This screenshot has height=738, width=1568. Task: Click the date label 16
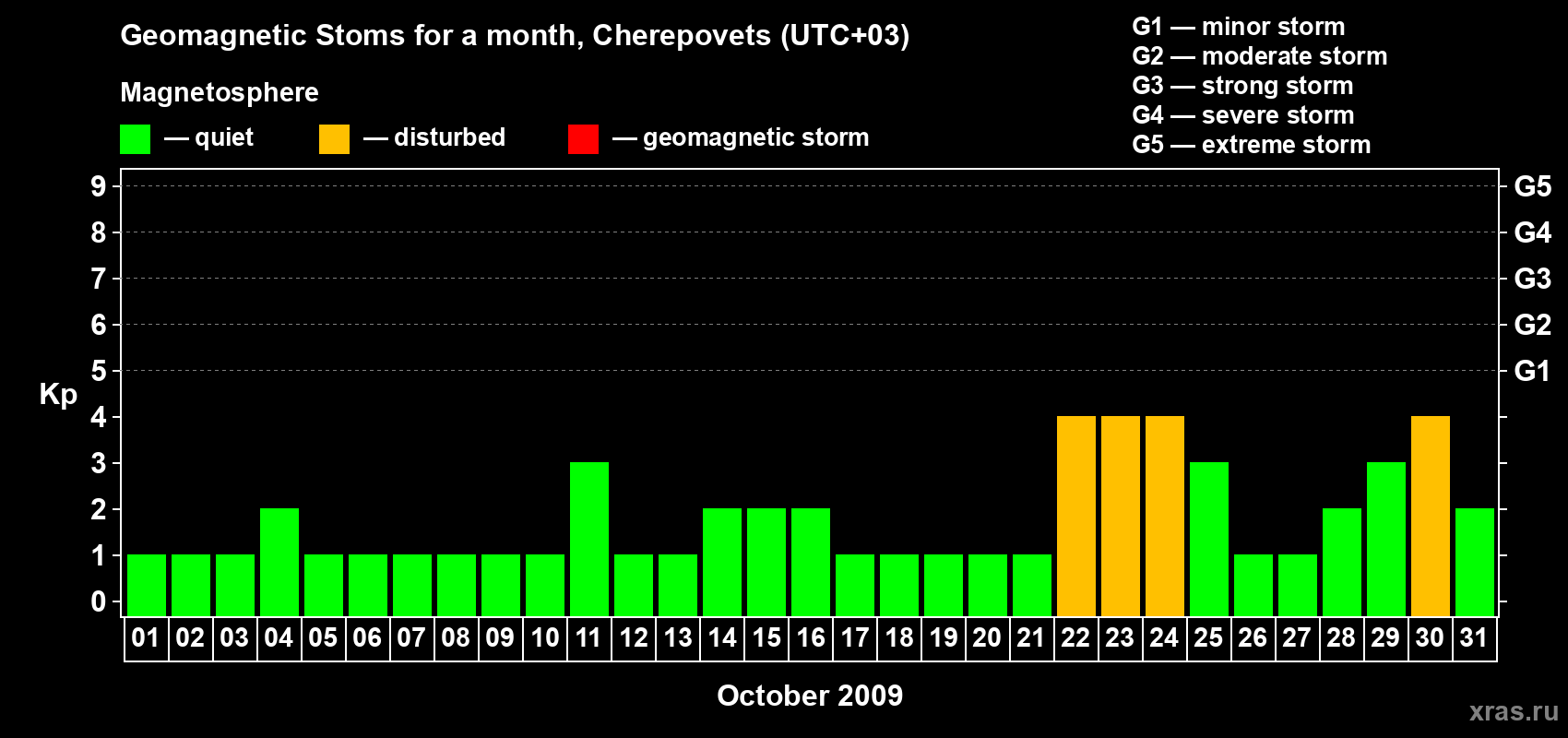tap(811, 637)
